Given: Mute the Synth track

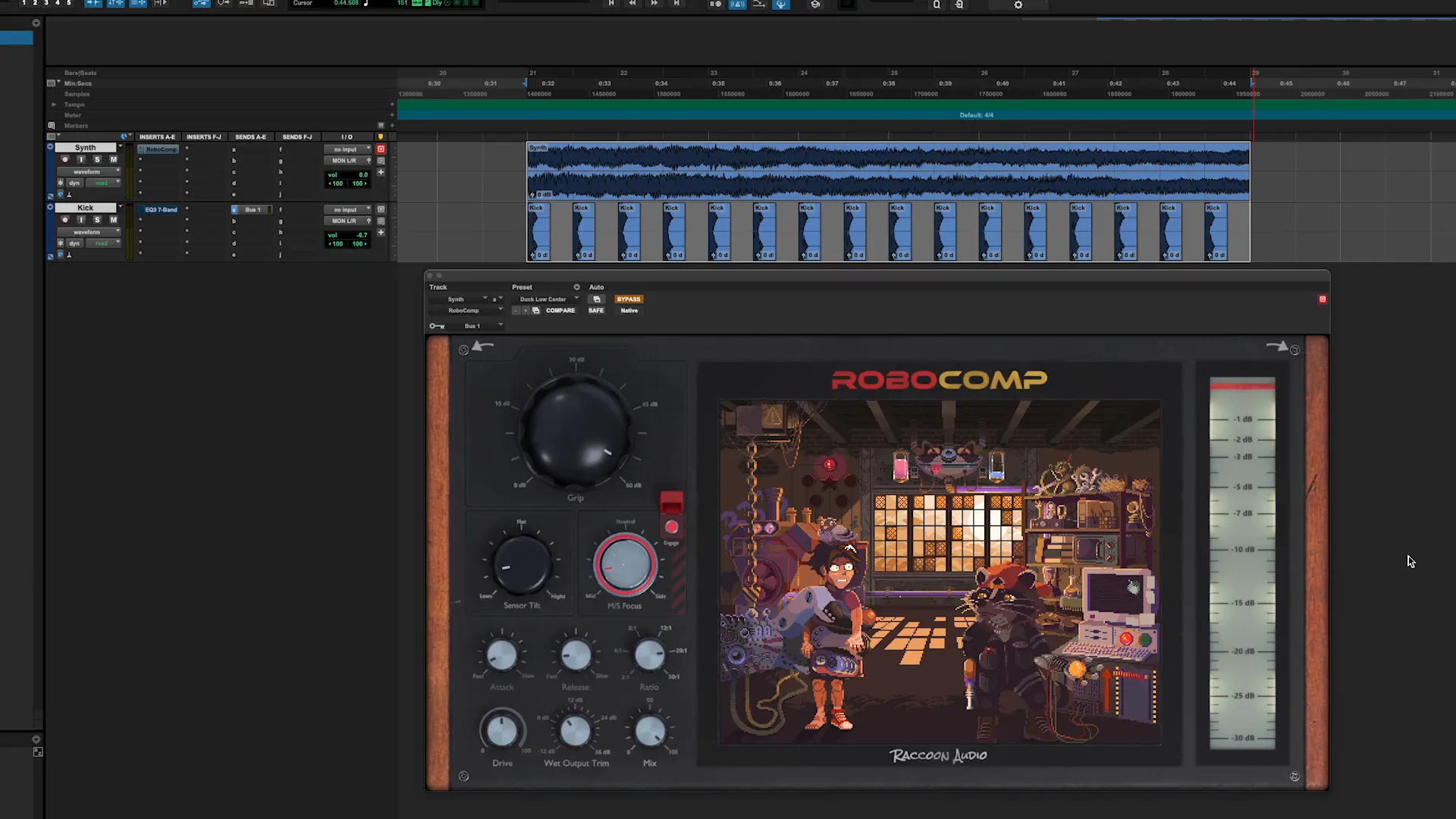Looking at the screenshot, I should 113,159.
